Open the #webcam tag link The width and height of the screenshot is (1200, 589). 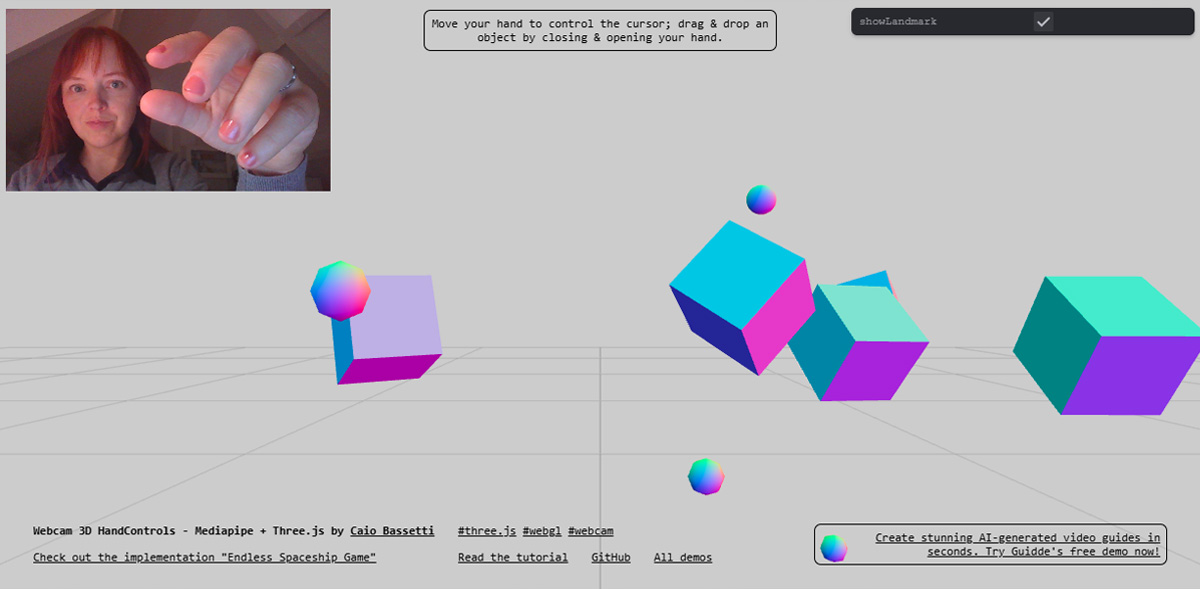tap(590, 531)
